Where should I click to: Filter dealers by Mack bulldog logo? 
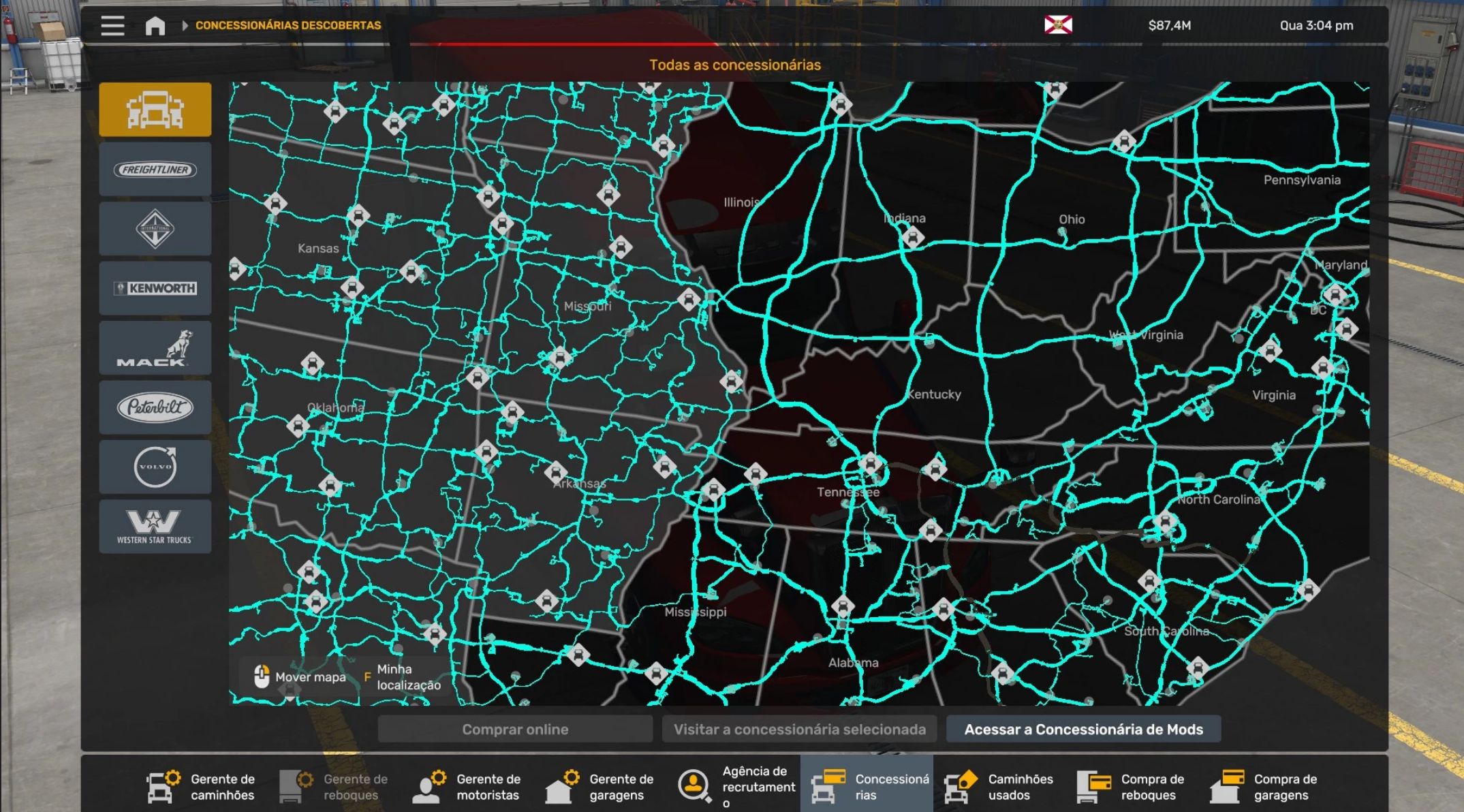(x=155, y=348)
